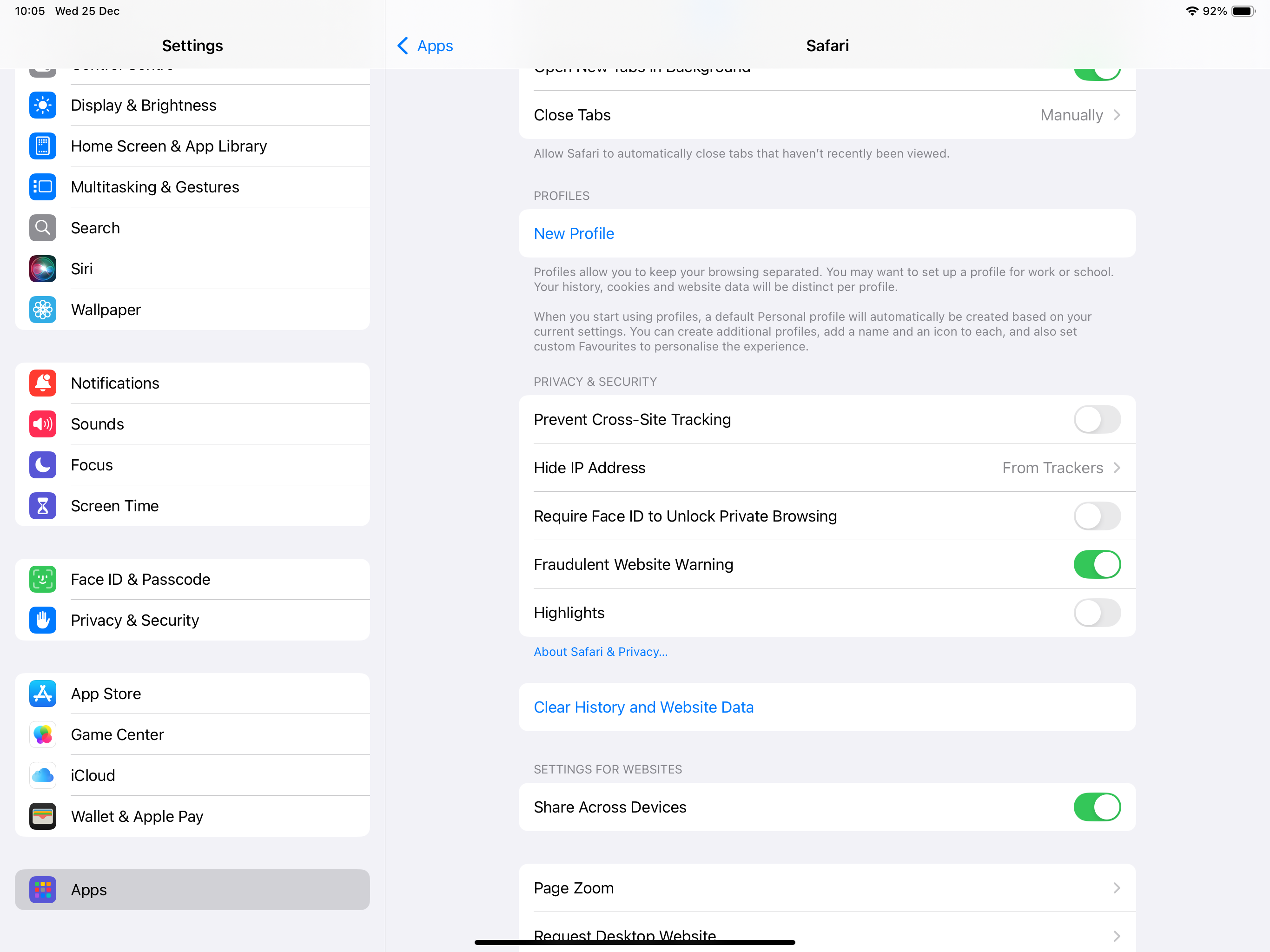Open Display & Brightness settings
Image resolution: width=1270 pixels, height=952 pixels.
tap(192, 105)
